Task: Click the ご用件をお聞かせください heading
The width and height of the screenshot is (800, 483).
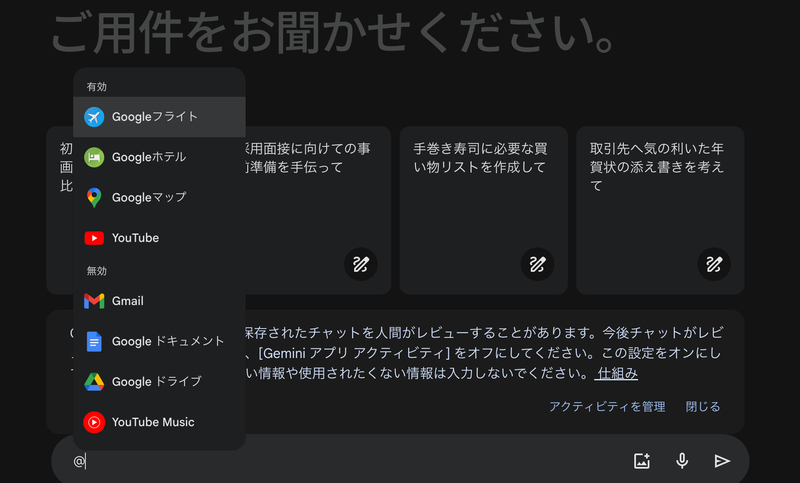Action: coord(334,33)
